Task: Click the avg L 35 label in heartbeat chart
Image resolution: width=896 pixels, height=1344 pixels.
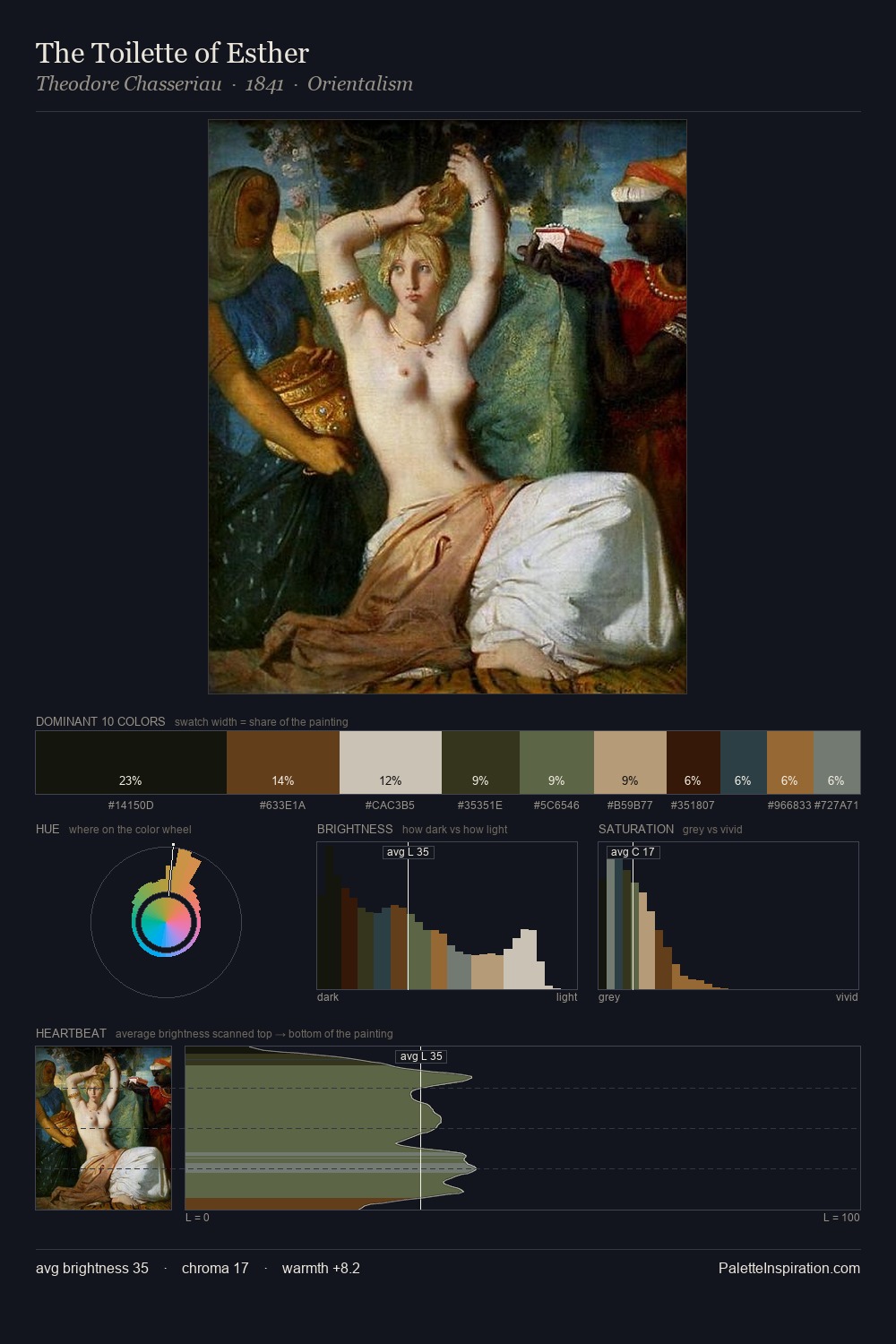Action: [x=421, y=1056]
